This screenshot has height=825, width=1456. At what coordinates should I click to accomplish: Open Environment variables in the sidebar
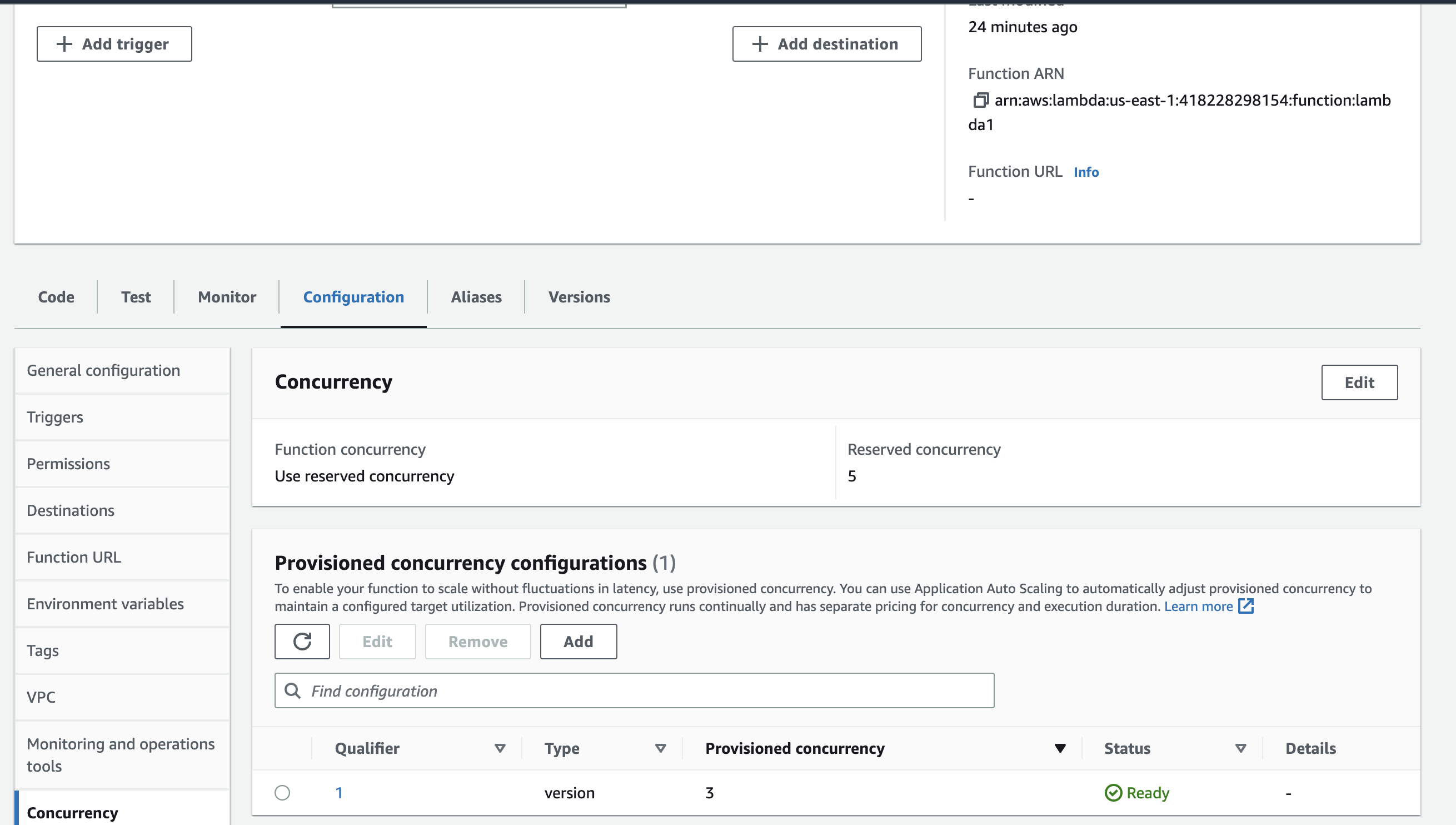pyautogui.click(x=106, y=603)
